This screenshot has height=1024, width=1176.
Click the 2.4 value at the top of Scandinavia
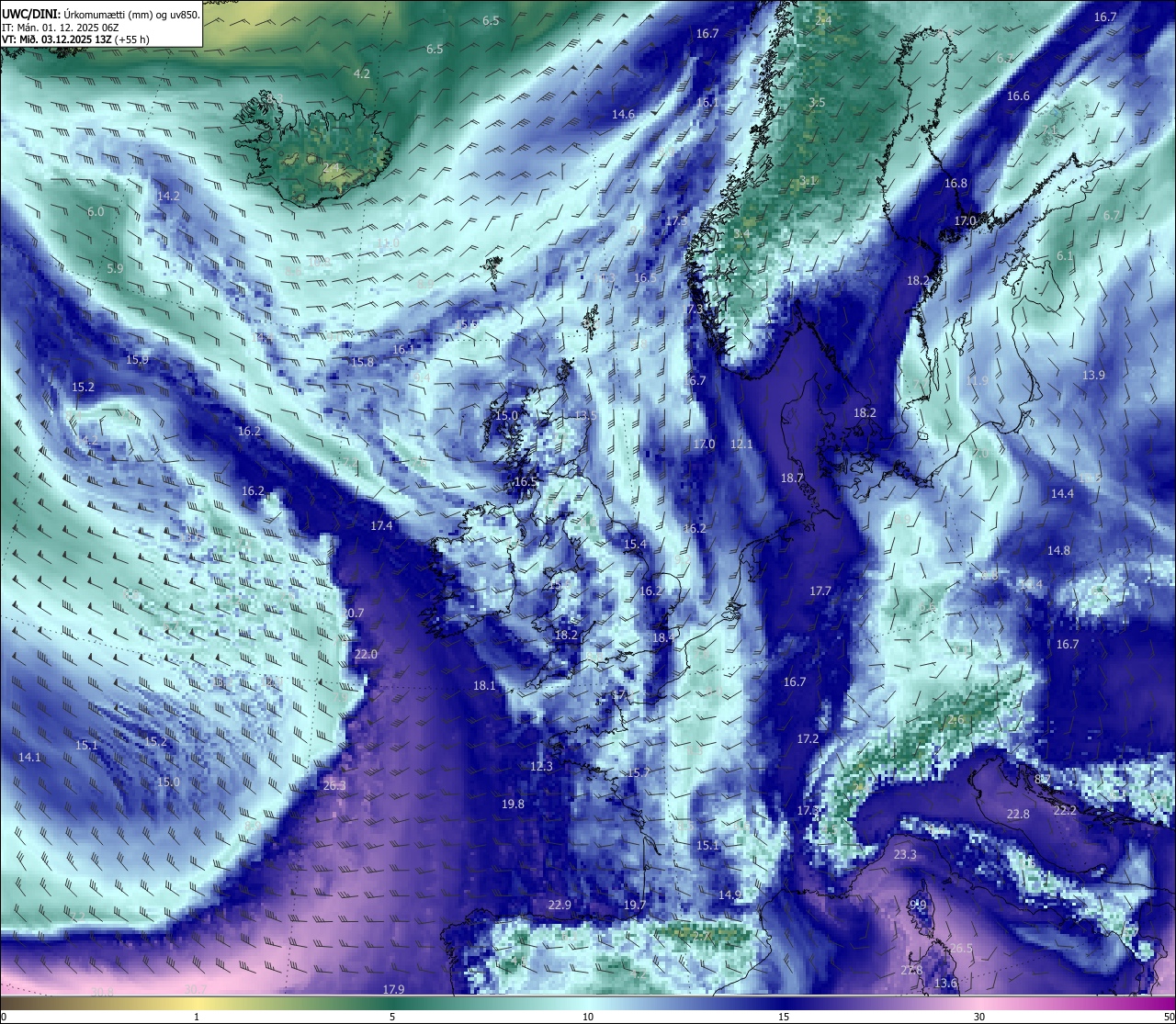[823, 19]
